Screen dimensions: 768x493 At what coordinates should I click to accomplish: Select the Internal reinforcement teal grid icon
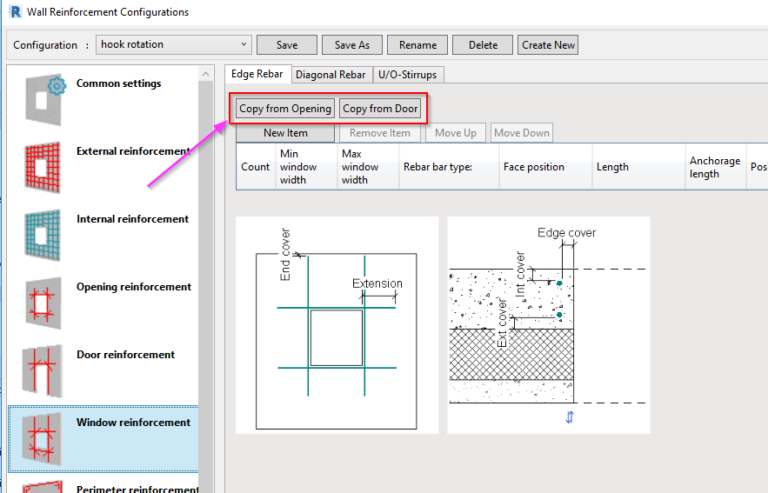point(43,235)
